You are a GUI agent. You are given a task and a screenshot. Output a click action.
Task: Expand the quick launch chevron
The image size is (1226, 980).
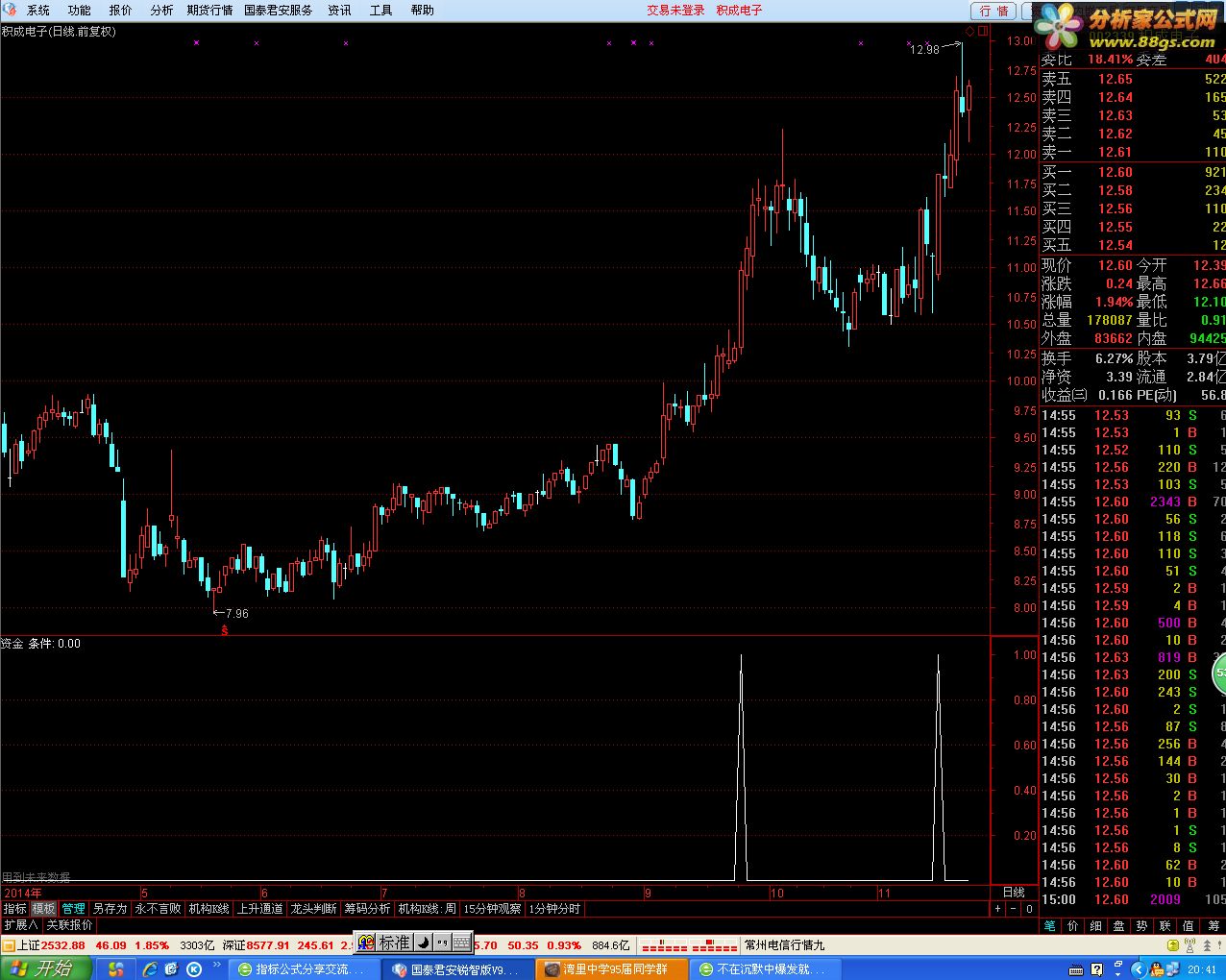tap(216, 964)
